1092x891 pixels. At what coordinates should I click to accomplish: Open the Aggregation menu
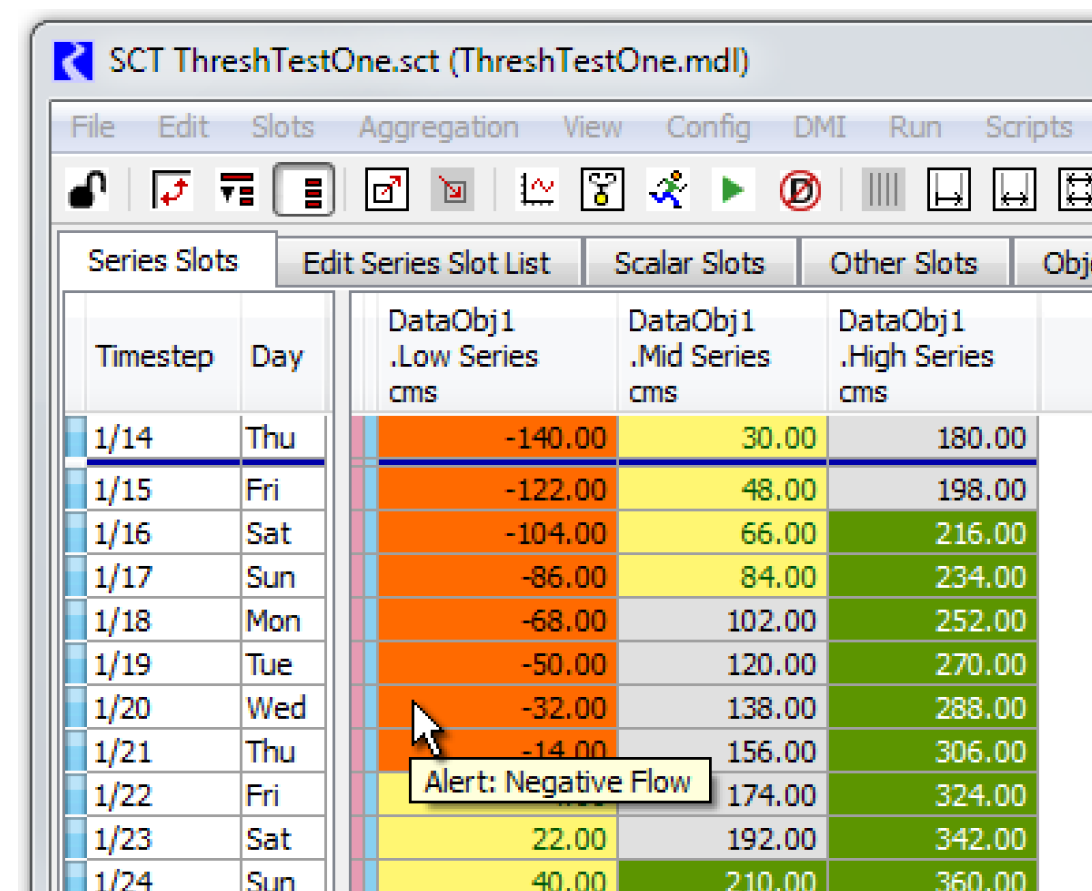pos(438,128)
